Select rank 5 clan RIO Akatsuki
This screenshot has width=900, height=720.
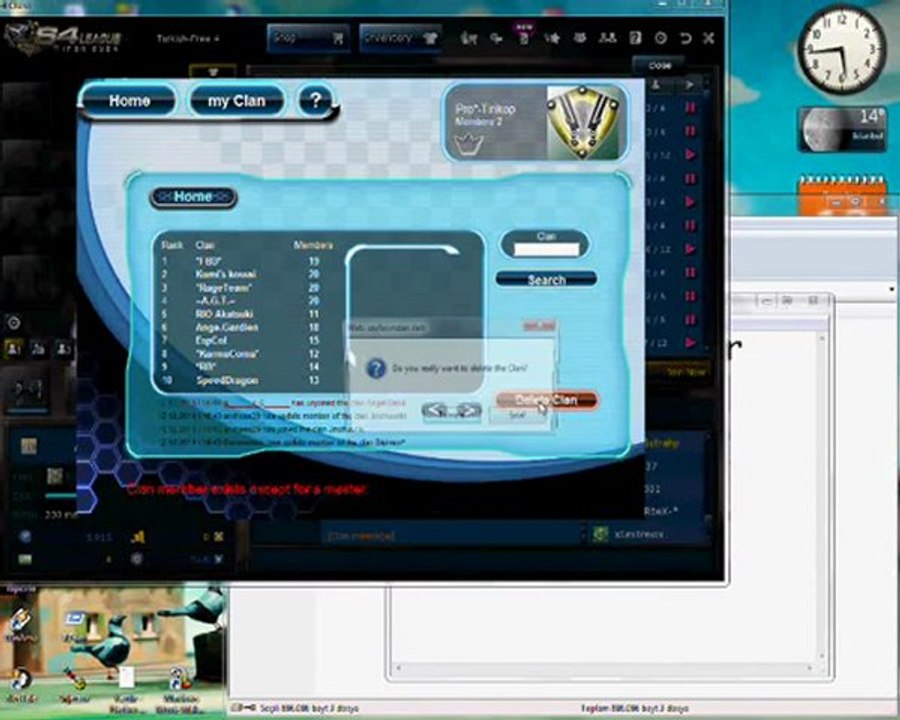(240, 314)
